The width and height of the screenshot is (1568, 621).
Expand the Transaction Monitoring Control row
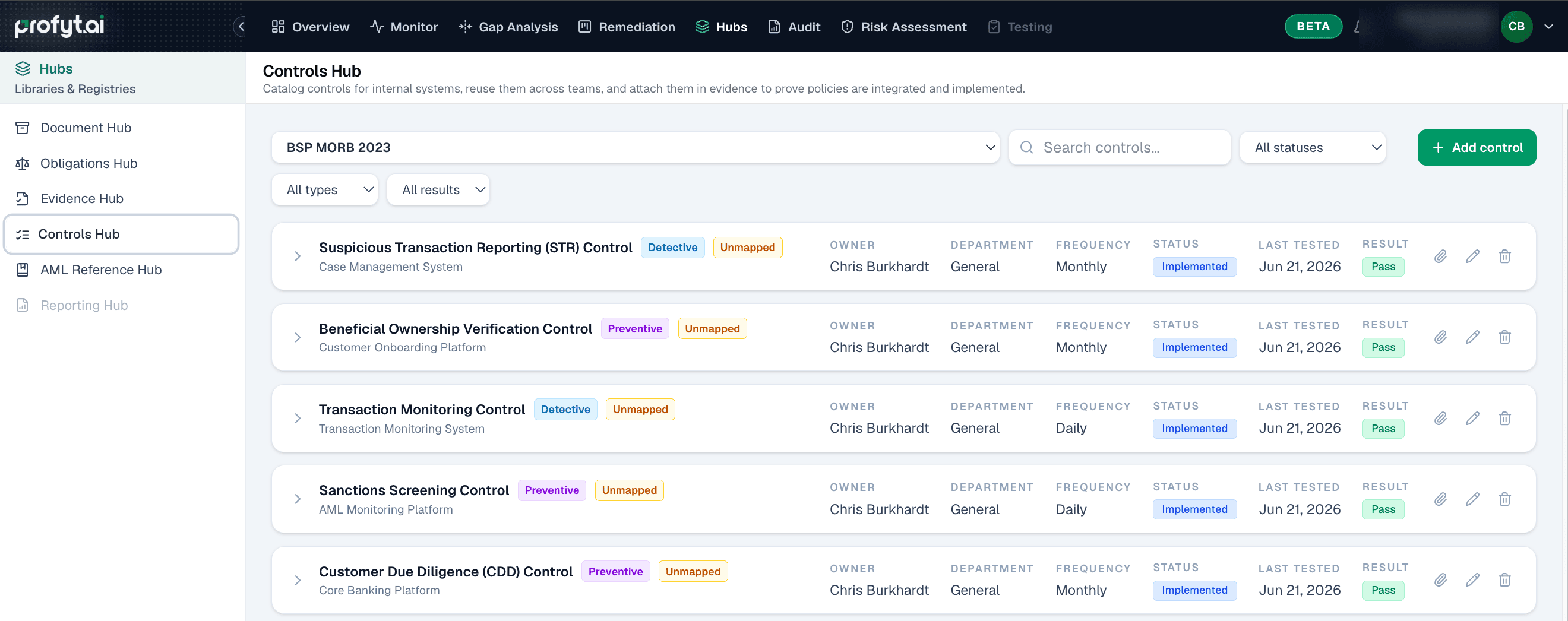298,418
